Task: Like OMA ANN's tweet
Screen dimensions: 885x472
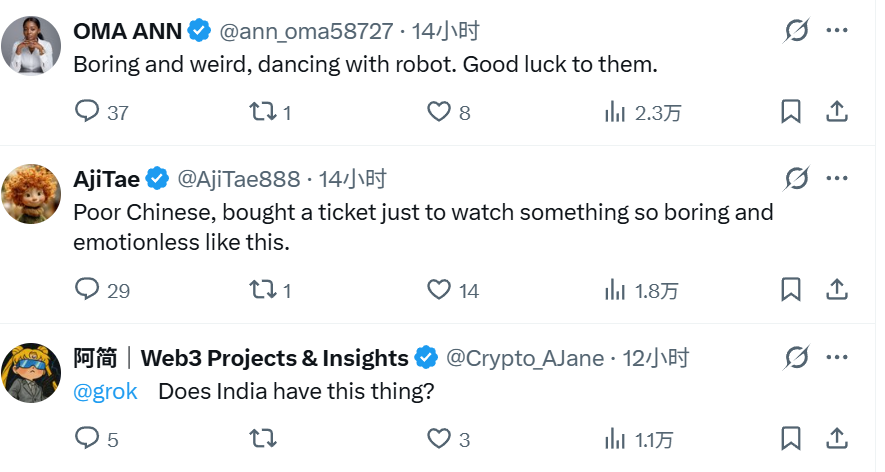Action: pyautogui.click(x=438, y=112)
